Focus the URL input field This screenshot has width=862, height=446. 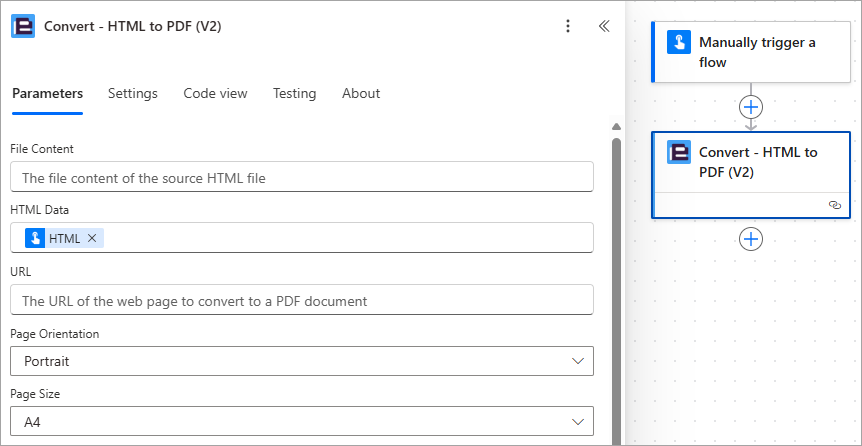pyautogui.click(x=302, y=300)
